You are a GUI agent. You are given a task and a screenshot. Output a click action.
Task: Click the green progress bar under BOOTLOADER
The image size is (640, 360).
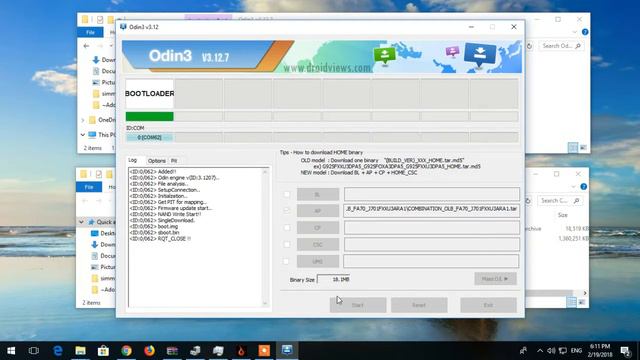149,117
